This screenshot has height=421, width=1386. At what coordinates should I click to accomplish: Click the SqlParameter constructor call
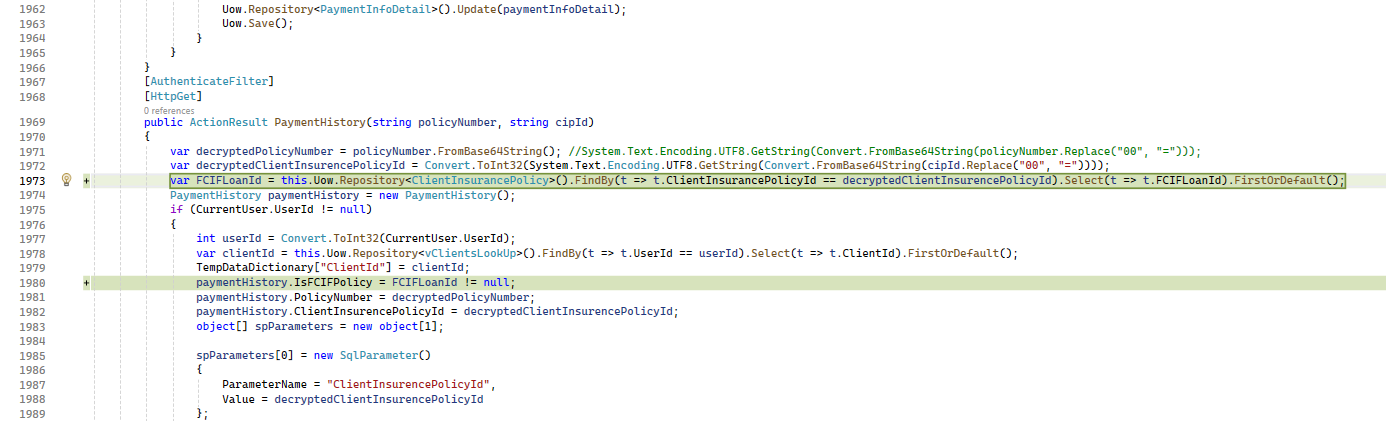pos(384,355)
